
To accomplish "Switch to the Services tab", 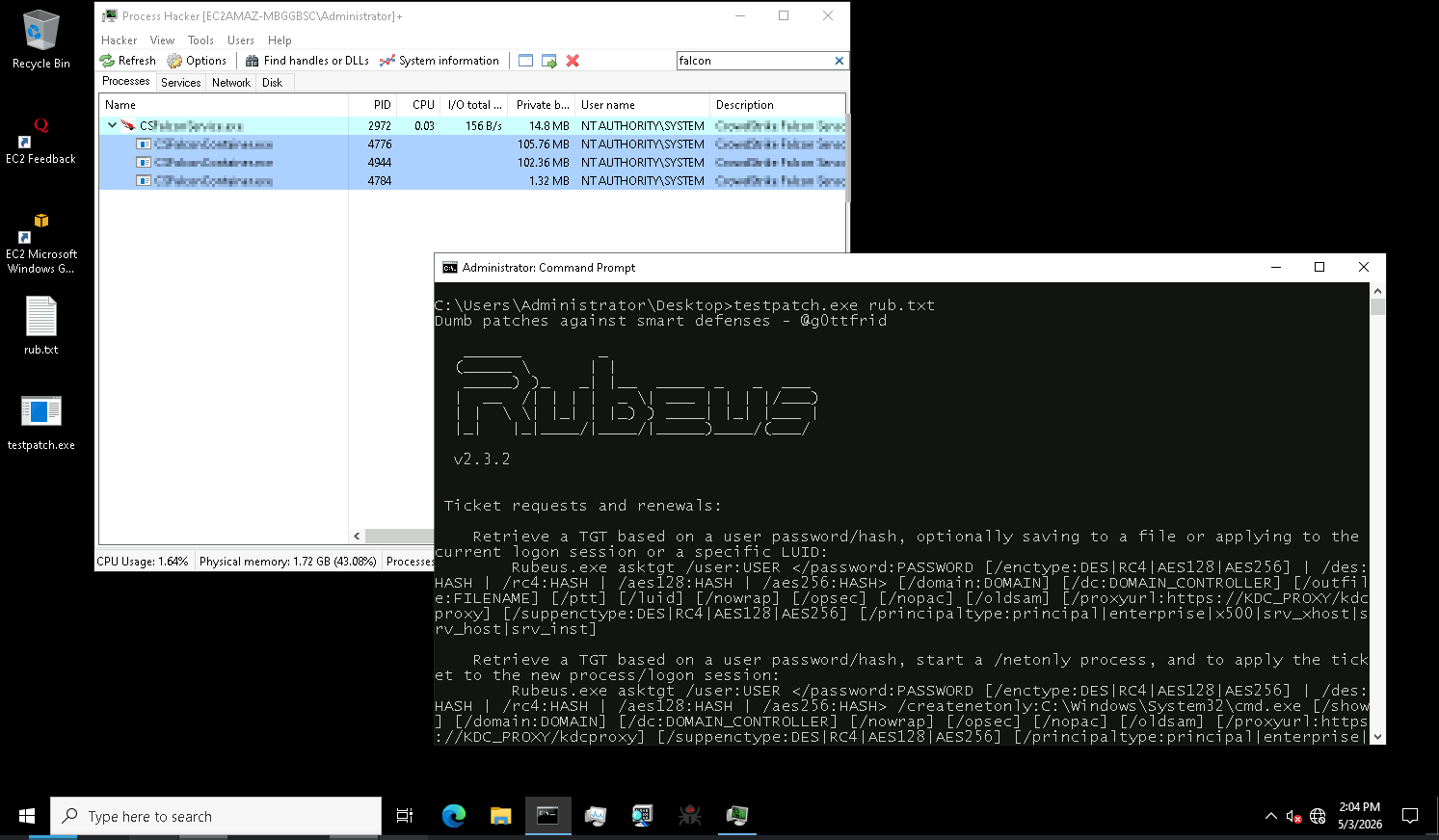I will (x=181, y=83).
